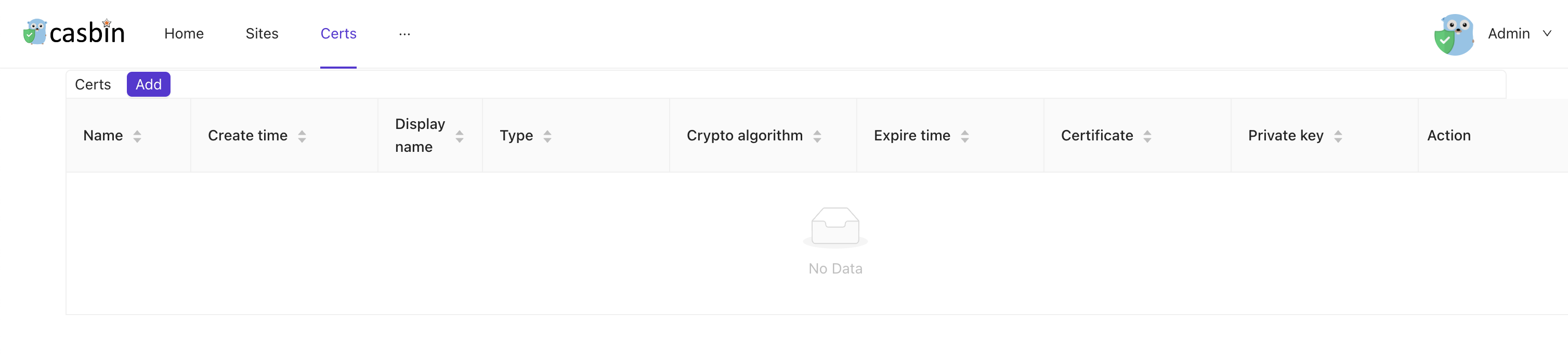Sort by Expire time sorter icon
The image size is (1568, 364).
pos(964,136)
